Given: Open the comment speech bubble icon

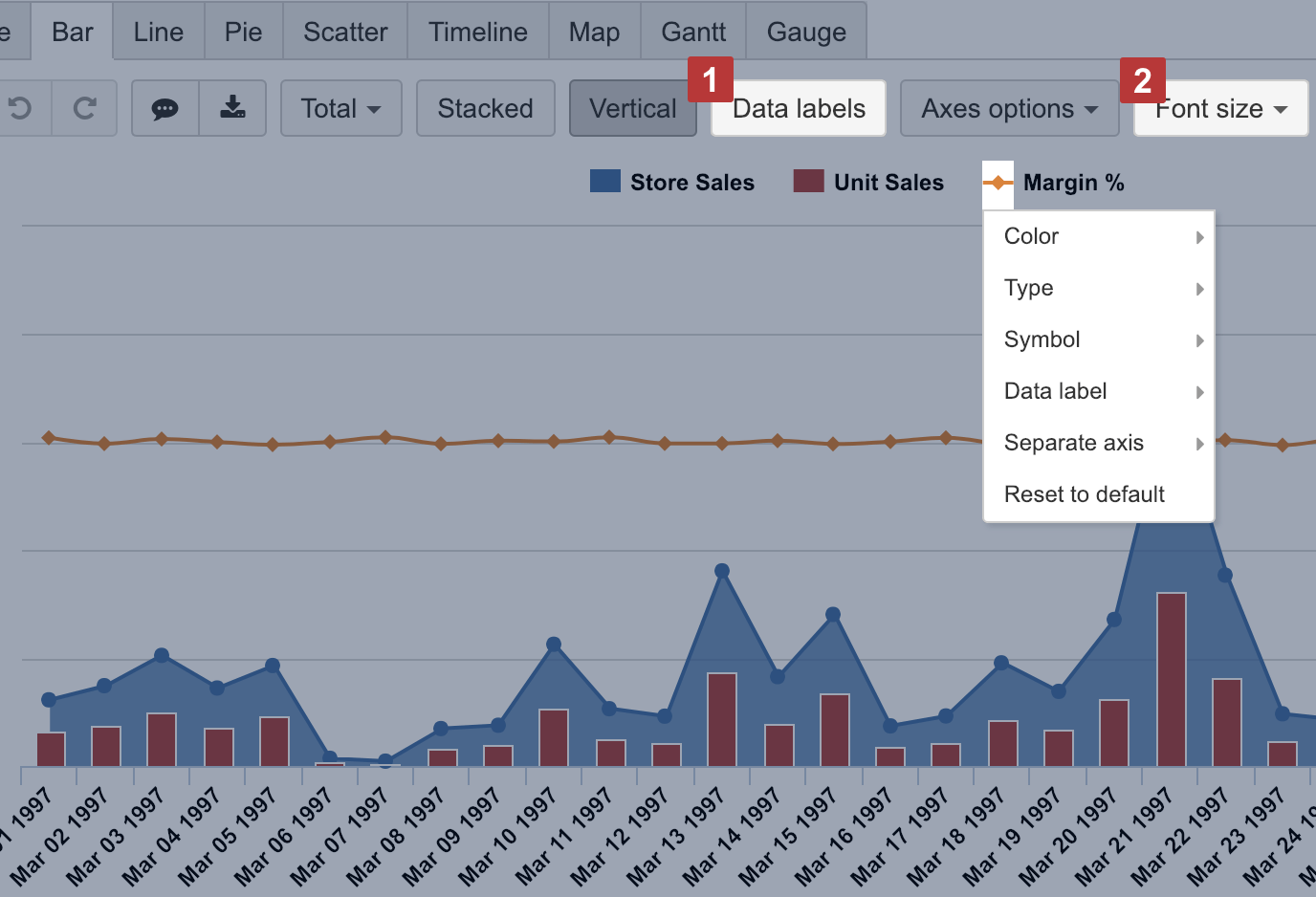Looking at the screenshot, I should [164, 108].
